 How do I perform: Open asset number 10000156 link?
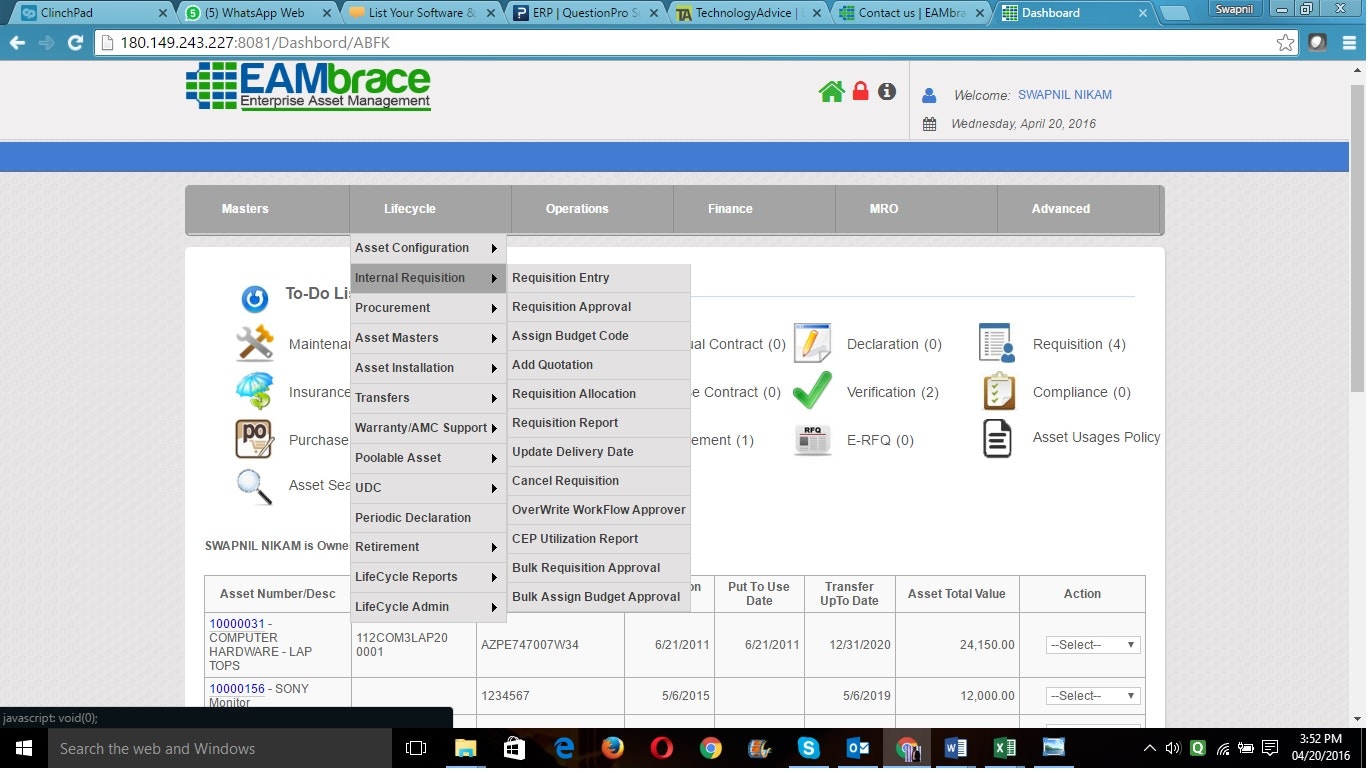click(x=237, y=689)
